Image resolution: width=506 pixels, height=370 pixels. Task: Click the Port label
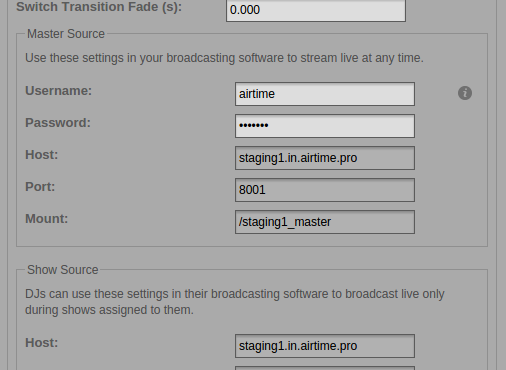coord(40,187)
